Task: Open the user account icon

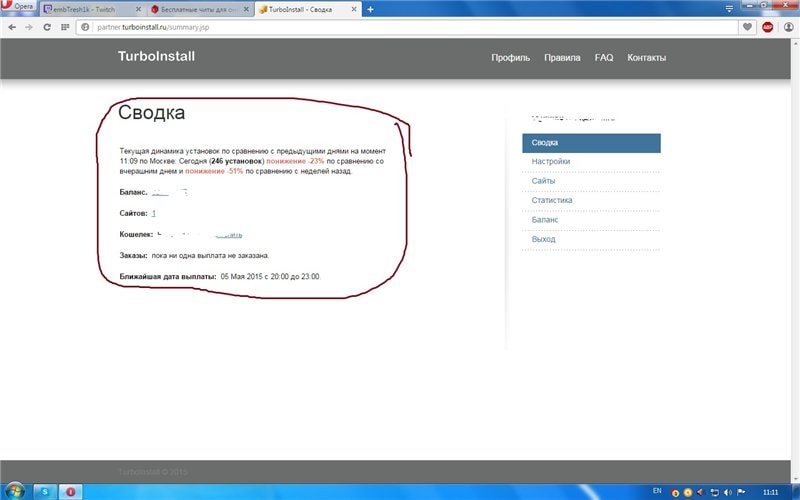Action: coord(789,27)
